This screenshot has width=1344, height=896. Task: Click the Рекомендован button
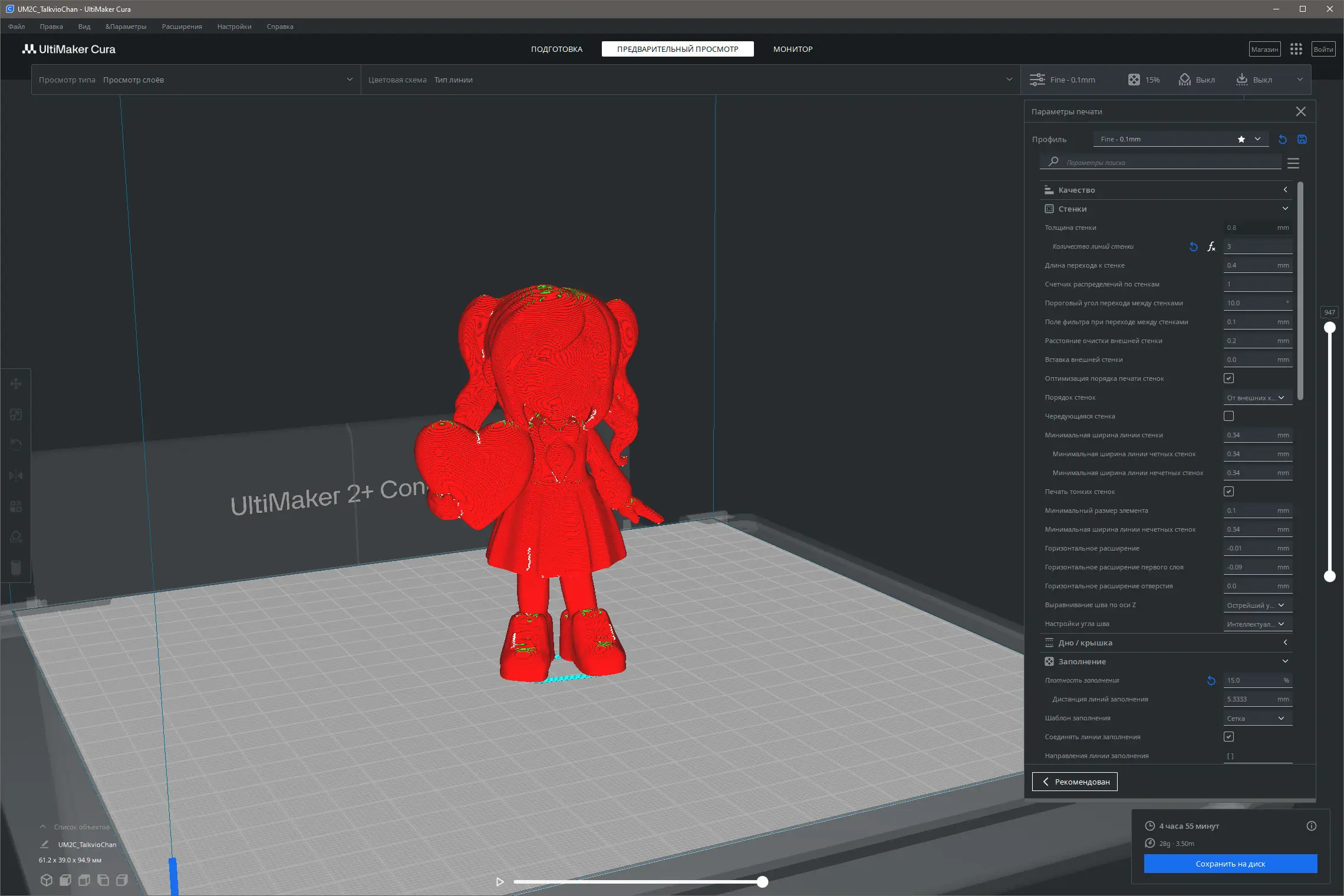1075,782
